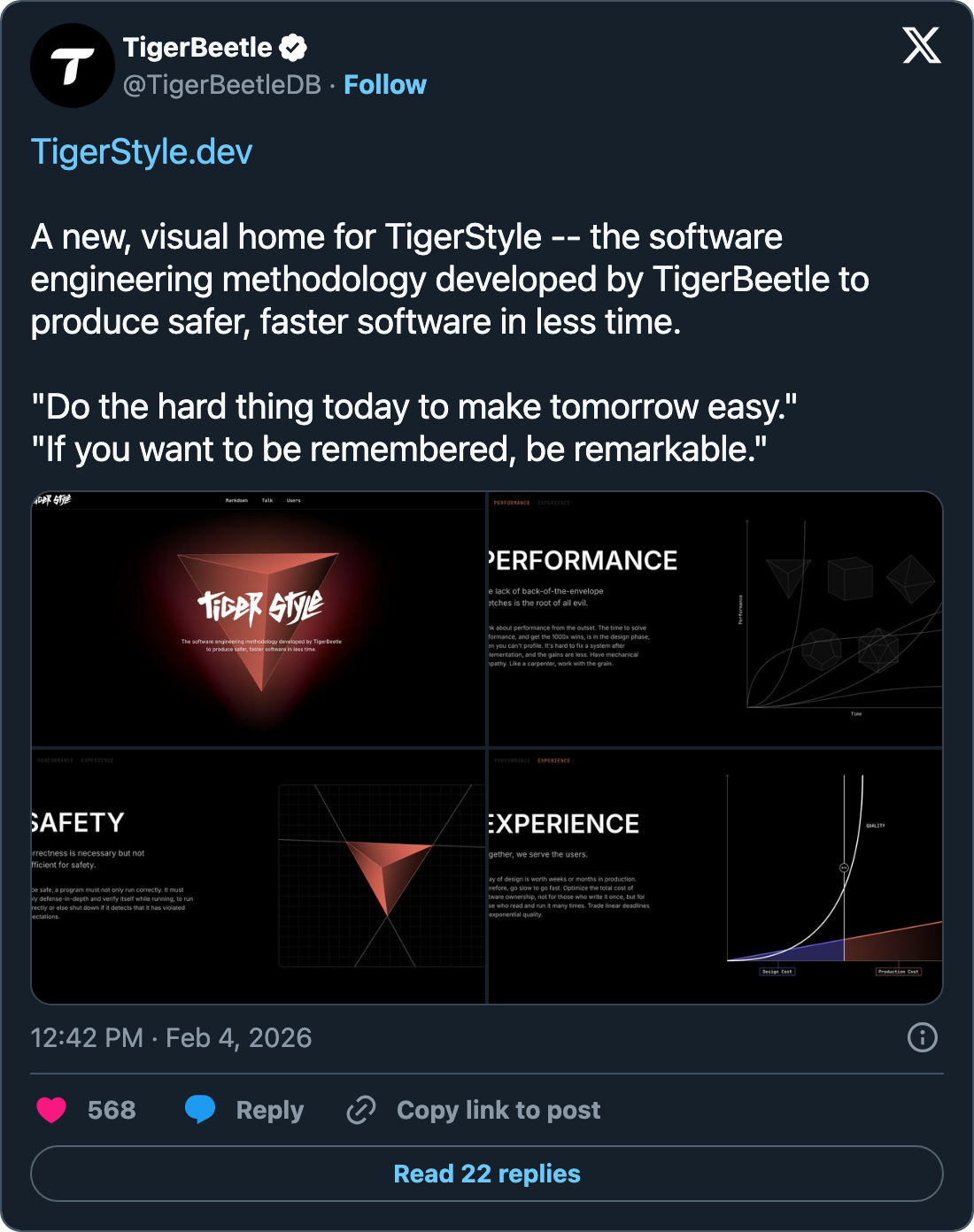Click the Reply text label
The width and height of the screenshot is (974, 1232).
coord(270,1110)
